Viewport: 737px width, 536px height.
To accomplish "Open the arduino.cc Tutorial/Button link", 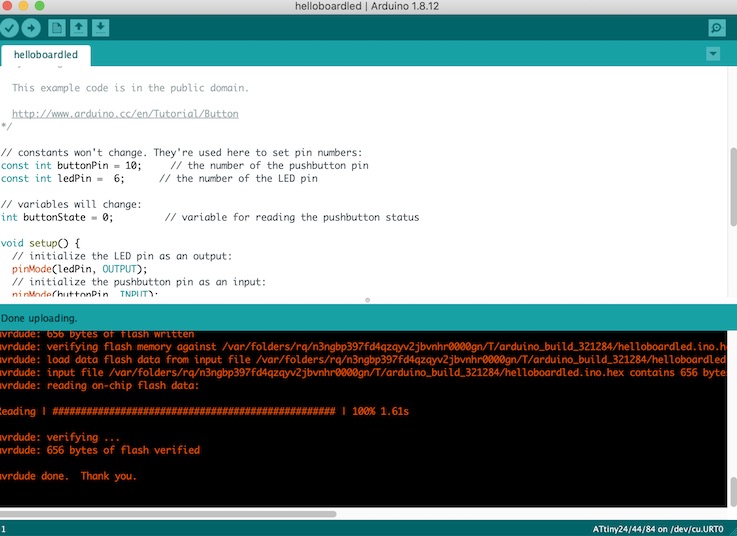I will (125, 114).
